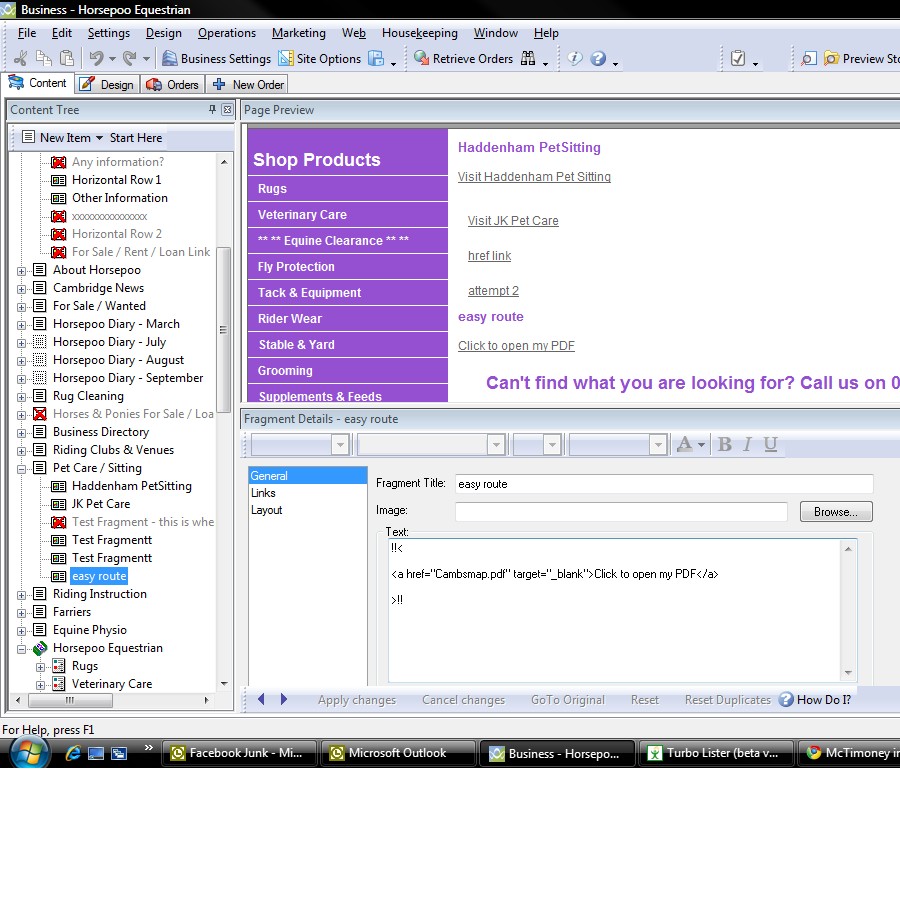Click the Undo arrow icon
Screen dimensions: 900x900
pyautogui.click(x=96, y=59)
